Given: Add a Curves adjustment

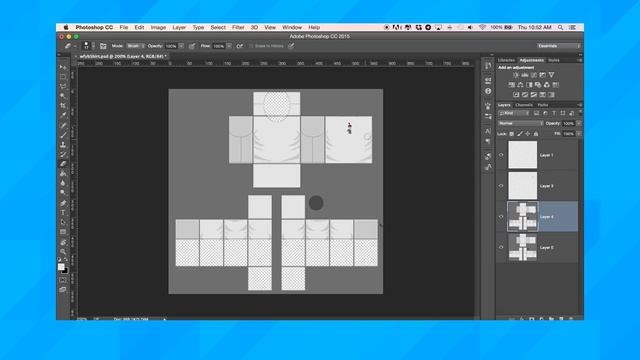Looking at the screenshot, I should click(534, 75).
